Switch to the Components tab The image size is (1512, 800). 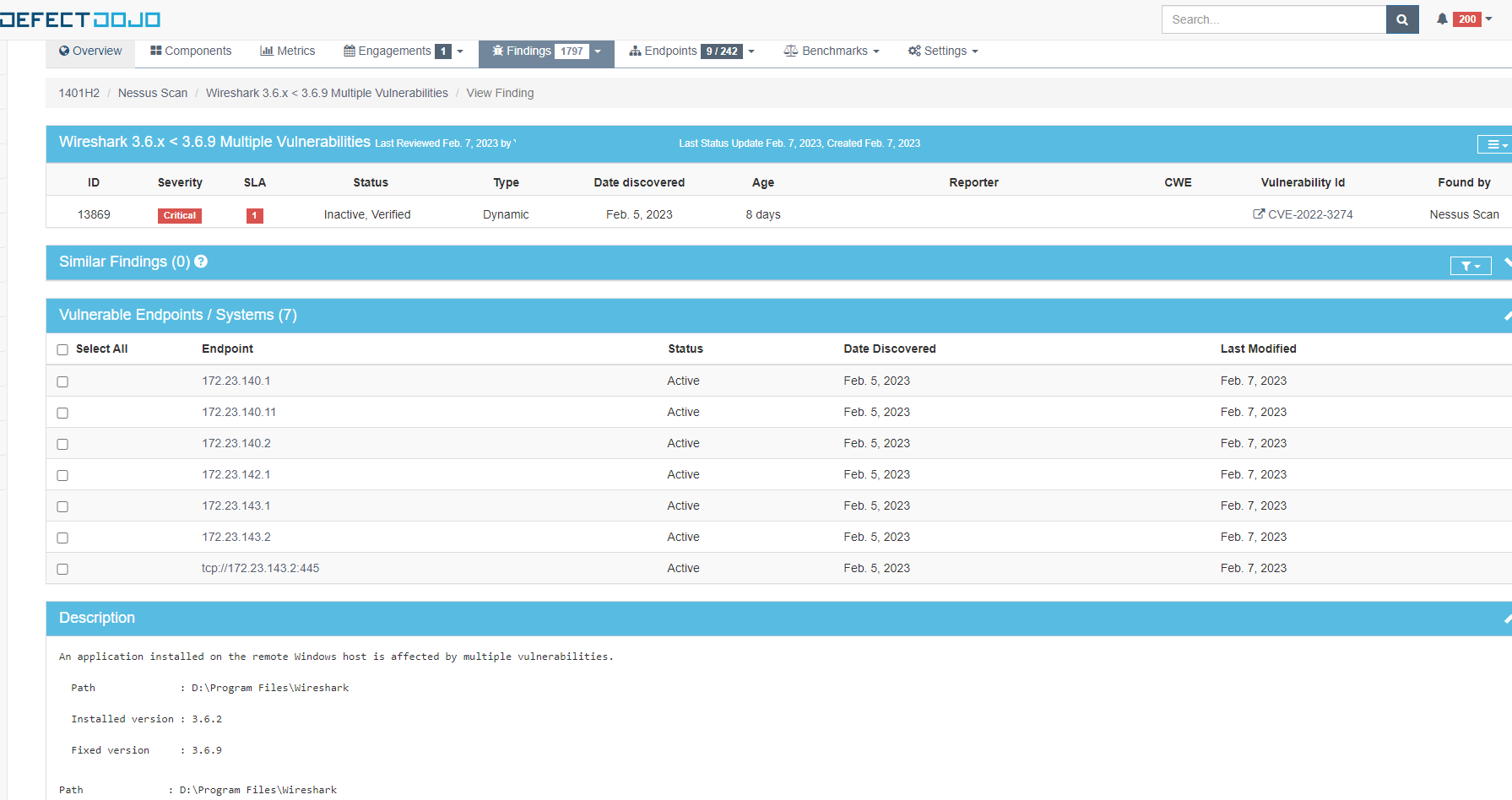(190, 51)
